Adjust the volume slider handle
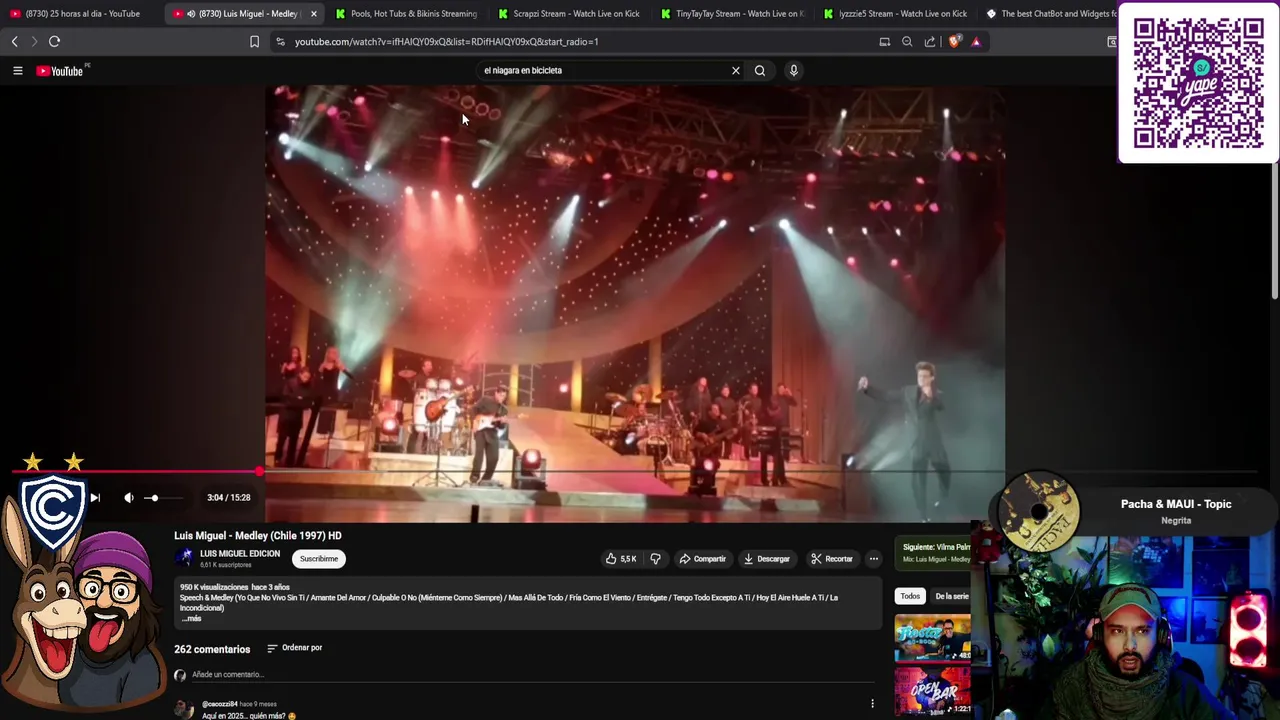Viewport: 1280px width, 720px height. coord(154,497)
